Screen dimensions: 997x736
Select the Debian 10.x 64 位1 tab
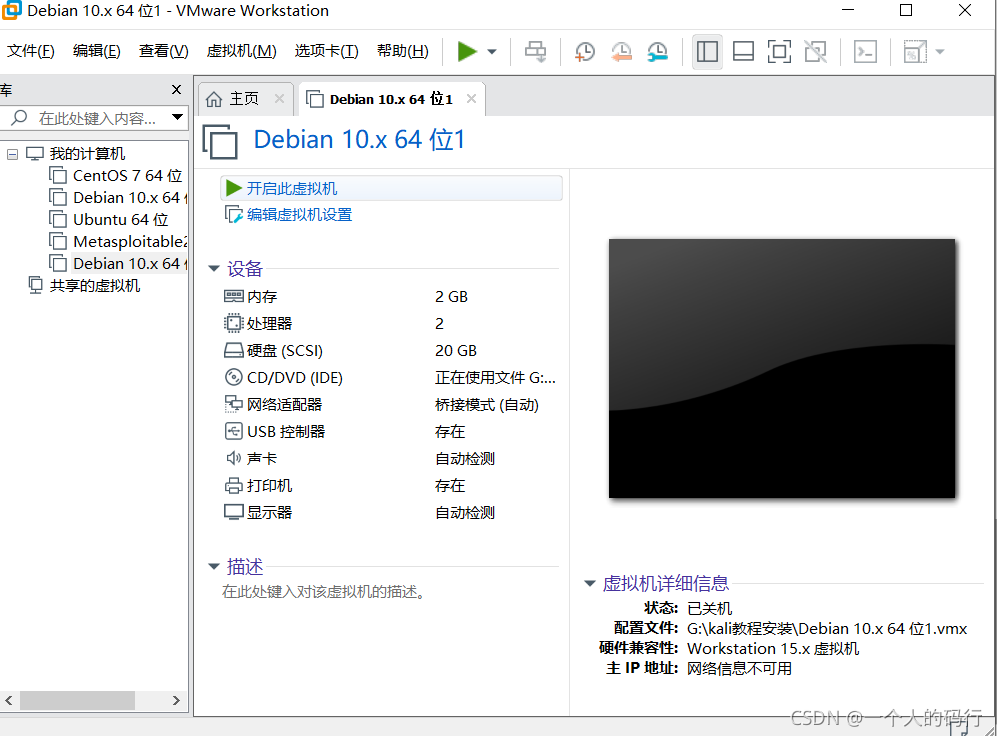[x=391, y=99]
